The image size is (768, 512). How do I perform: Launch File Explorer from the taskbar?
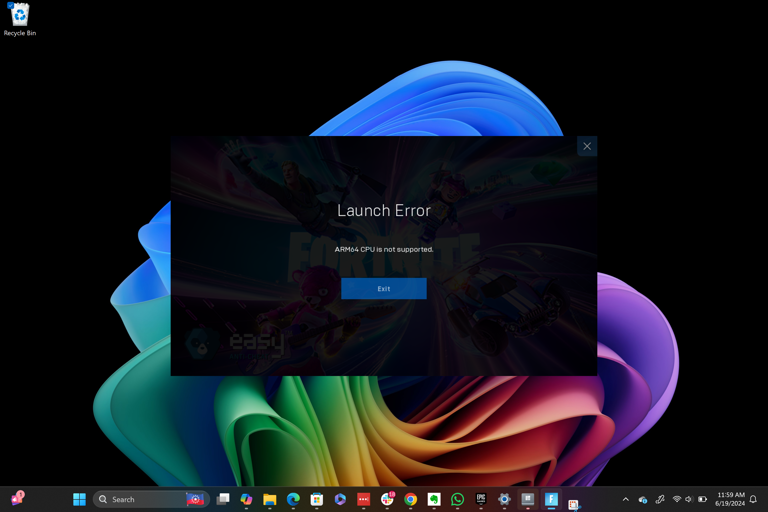tap(270, 499)
